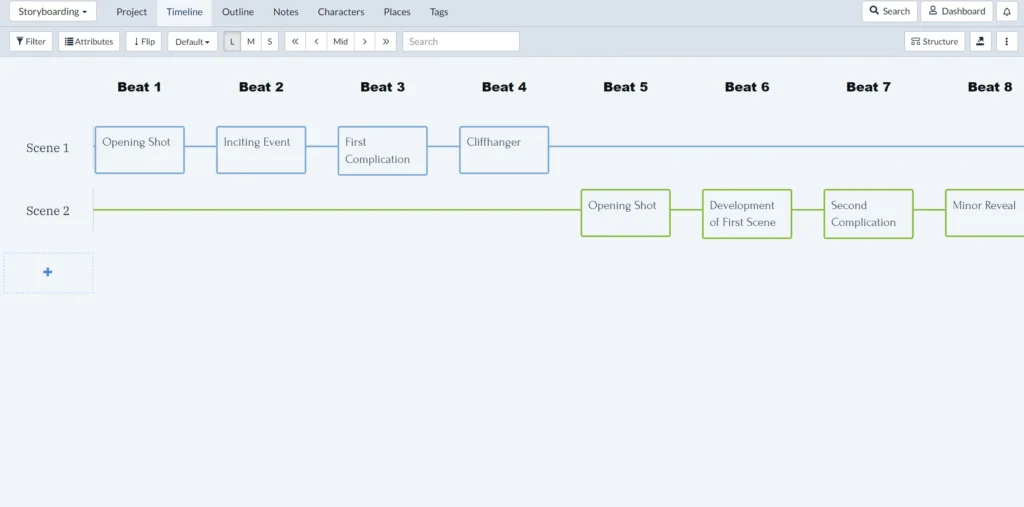This screenshot has width=1024, height=507.
Task: Open the Minor Reveal card
Action: tap(984, 212)
